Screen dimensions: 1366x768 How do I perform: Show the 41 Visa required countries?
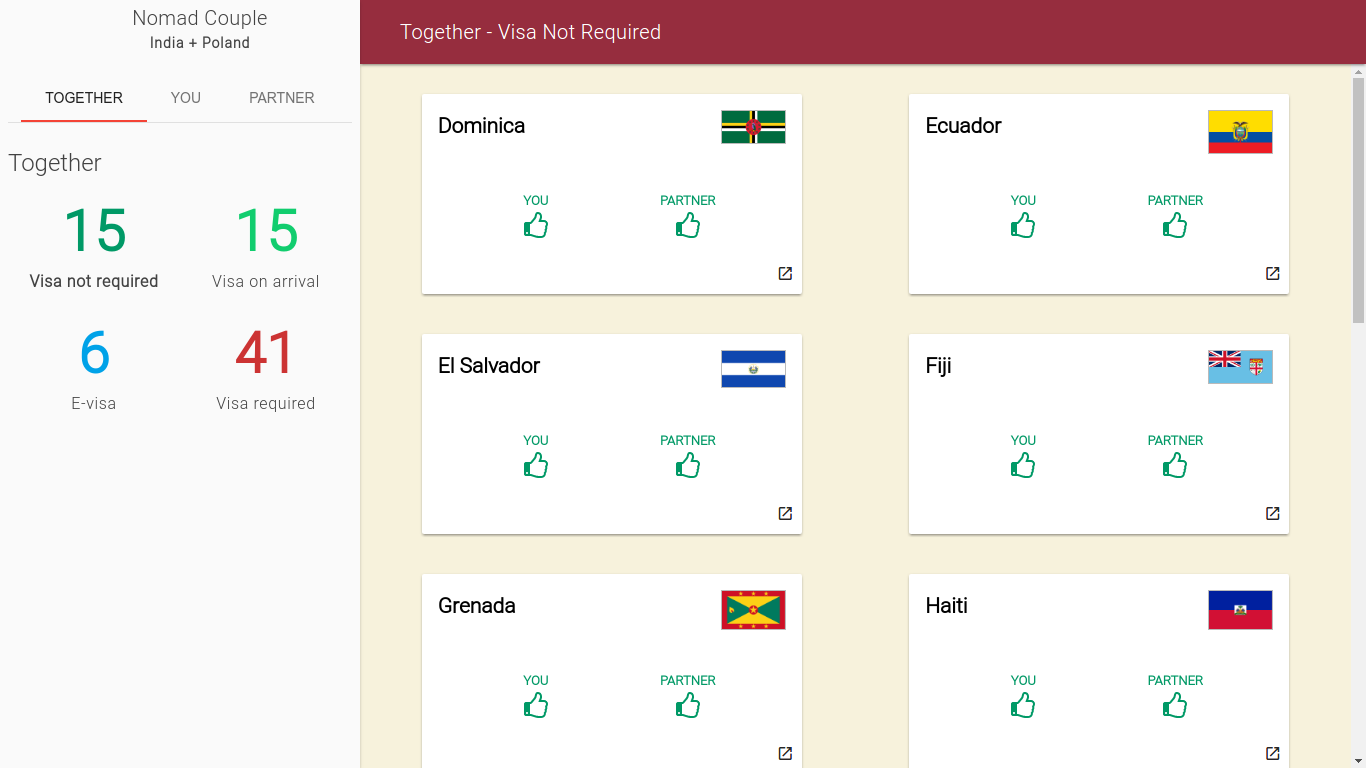tap(266, 368)
